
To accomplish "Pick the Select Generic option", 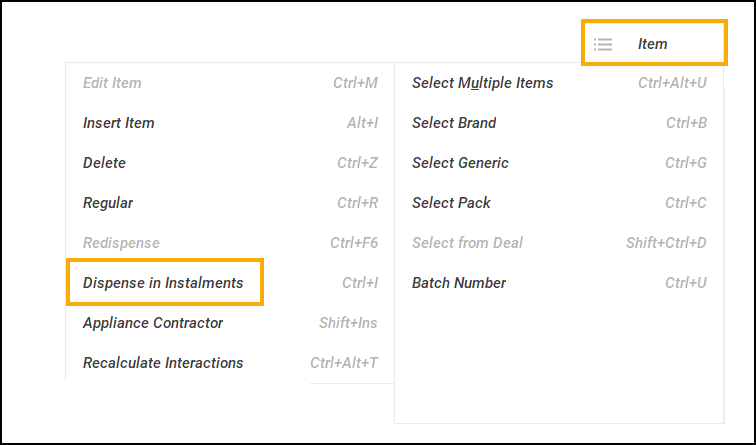I will pyautogui.click(x=460, y=163).
